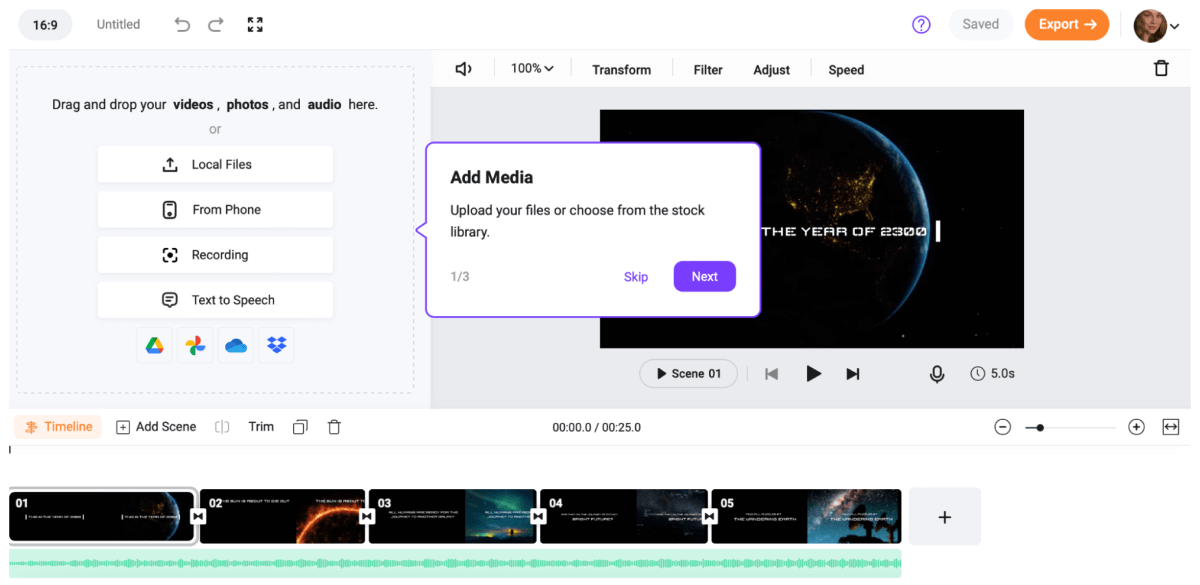
Task: Skip the Add Media tutorial
Action: pyautogui.click(x=636, y=277)
